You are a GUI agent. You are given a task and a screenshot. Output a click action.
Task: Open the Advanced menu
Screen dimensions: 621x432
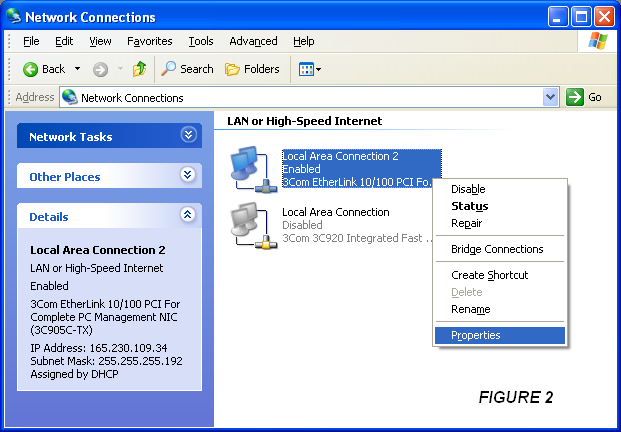(253, 41)
